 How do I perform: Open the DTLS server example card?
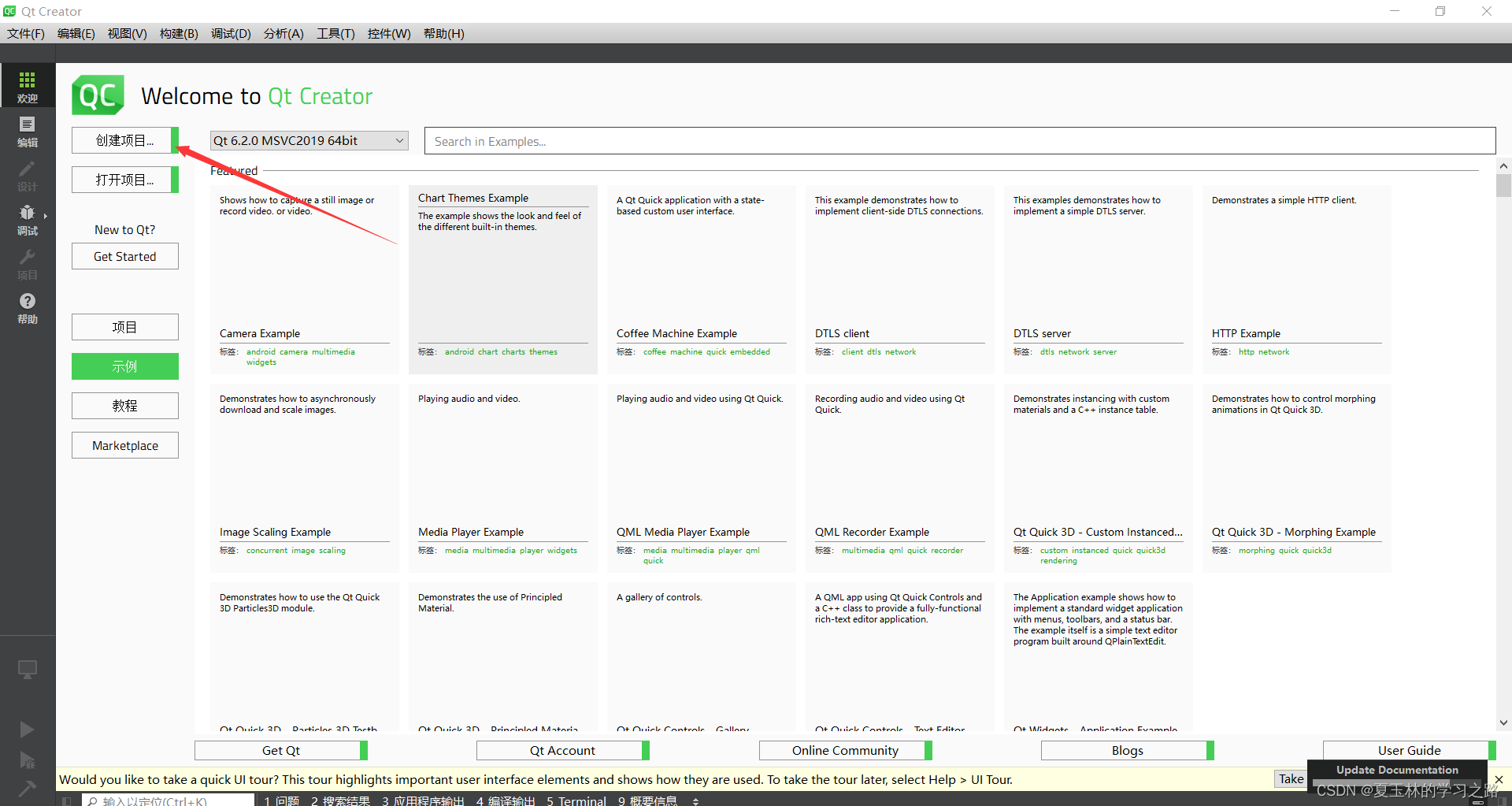click(1099, 280)
